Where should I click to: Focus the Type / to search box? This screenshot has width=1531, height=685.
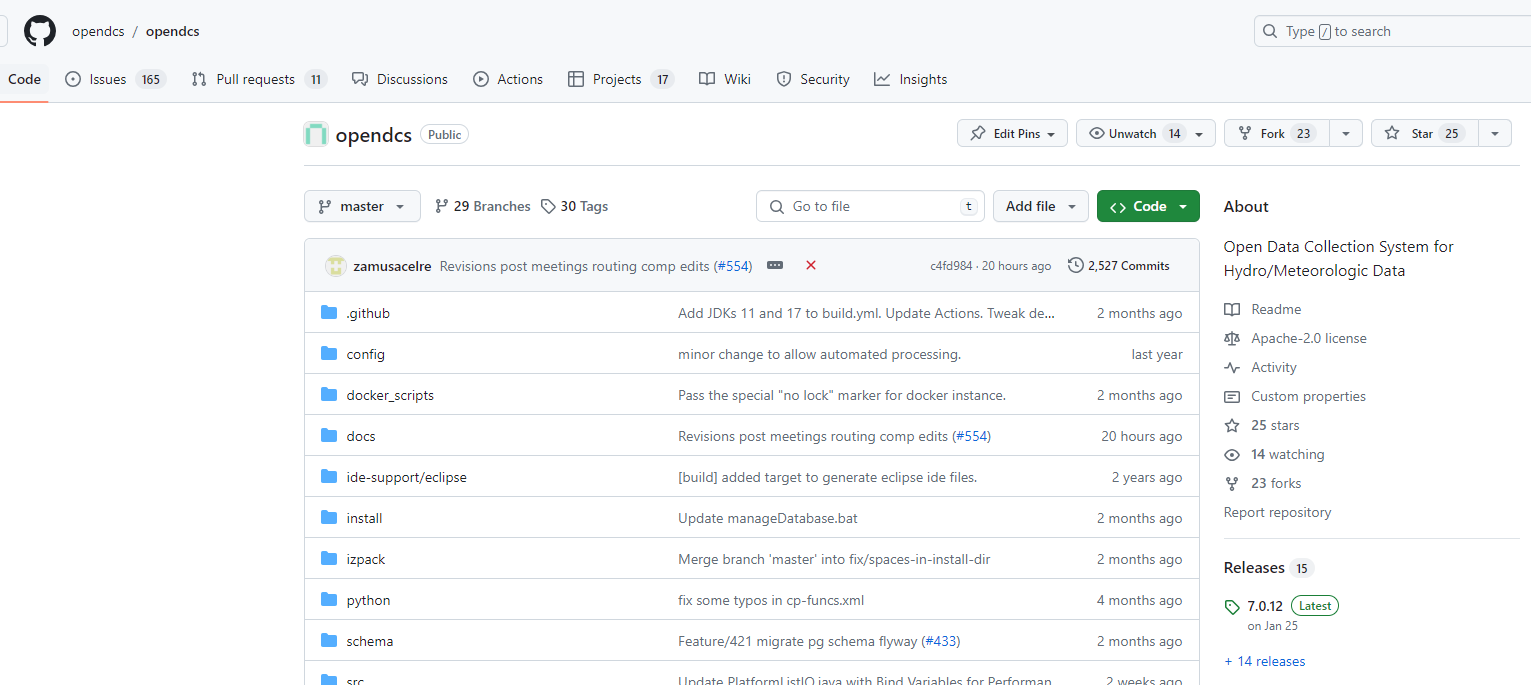click(x=1392, y=31)
